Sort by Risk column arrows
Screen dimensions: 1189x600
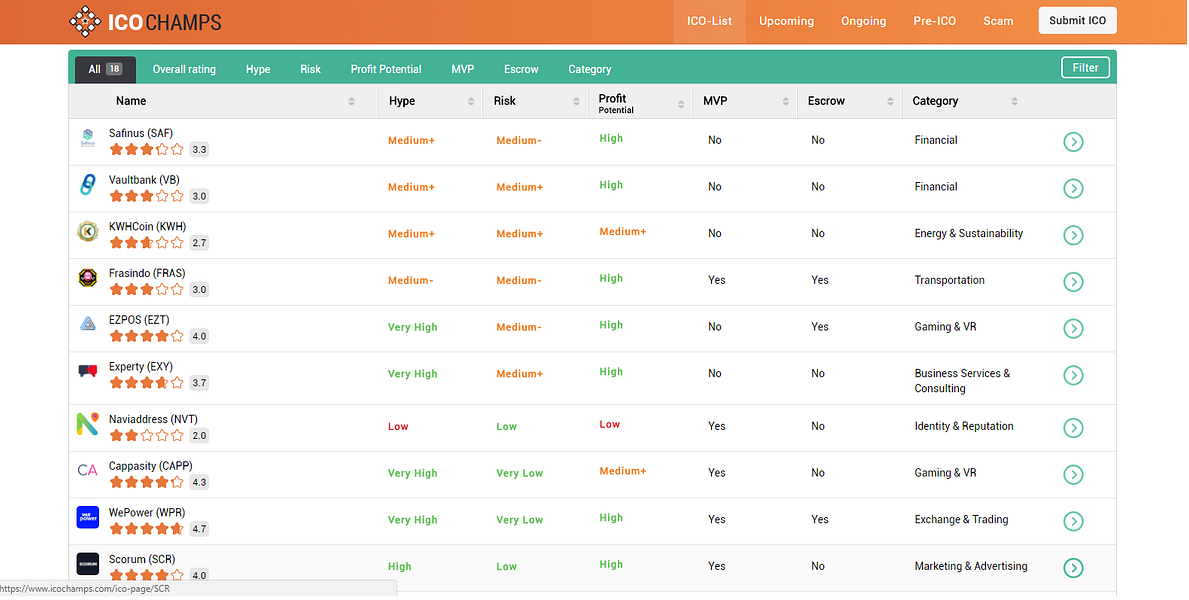(x=576, y=102)
